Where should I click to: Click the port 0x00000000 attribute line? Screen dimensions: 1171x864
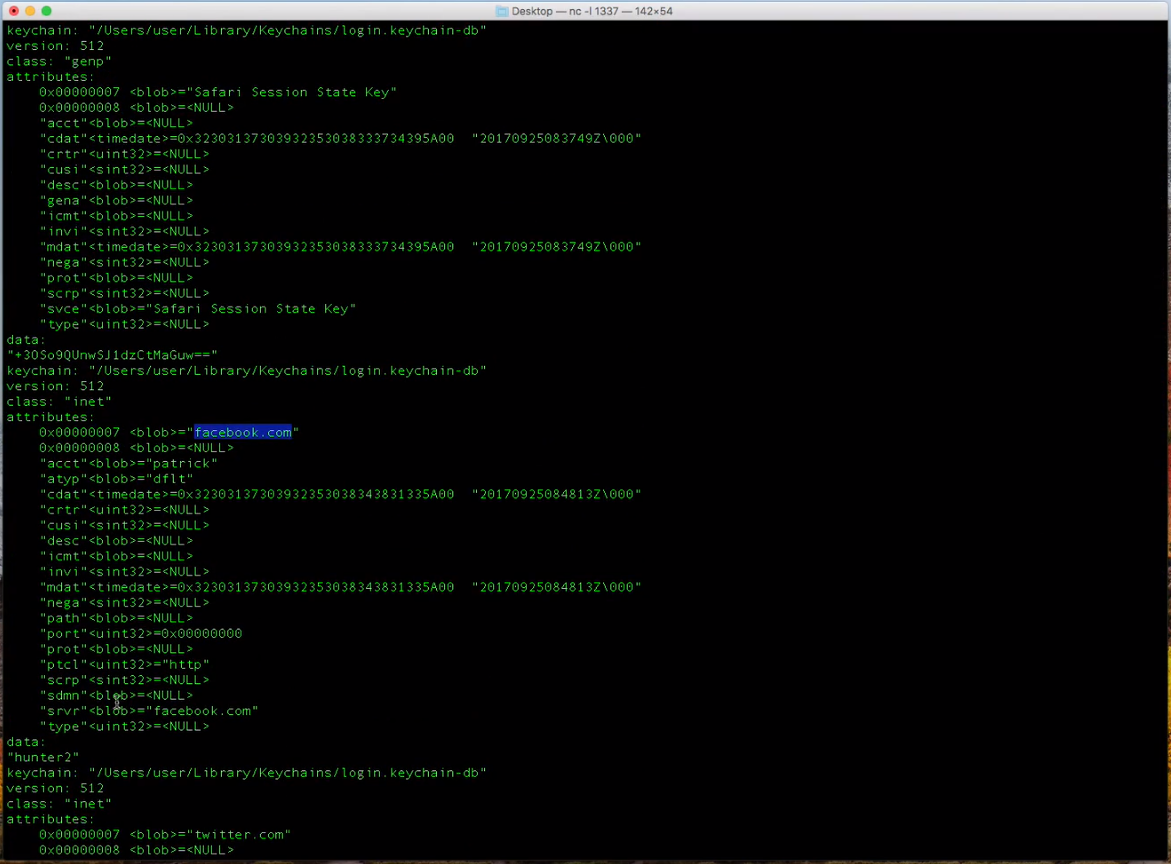pyautogui.click(x=140, y=634)
